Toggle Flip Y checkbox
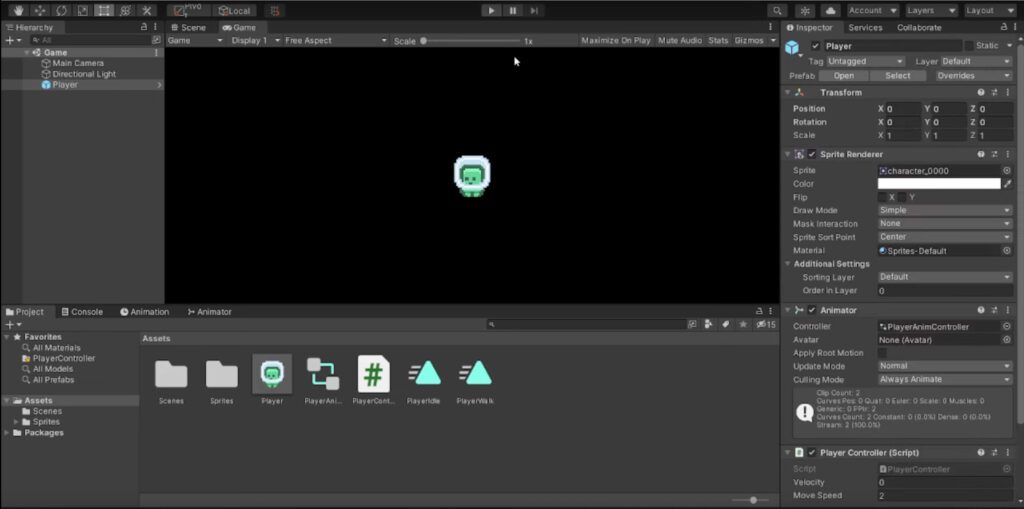 tap(902, 197)
